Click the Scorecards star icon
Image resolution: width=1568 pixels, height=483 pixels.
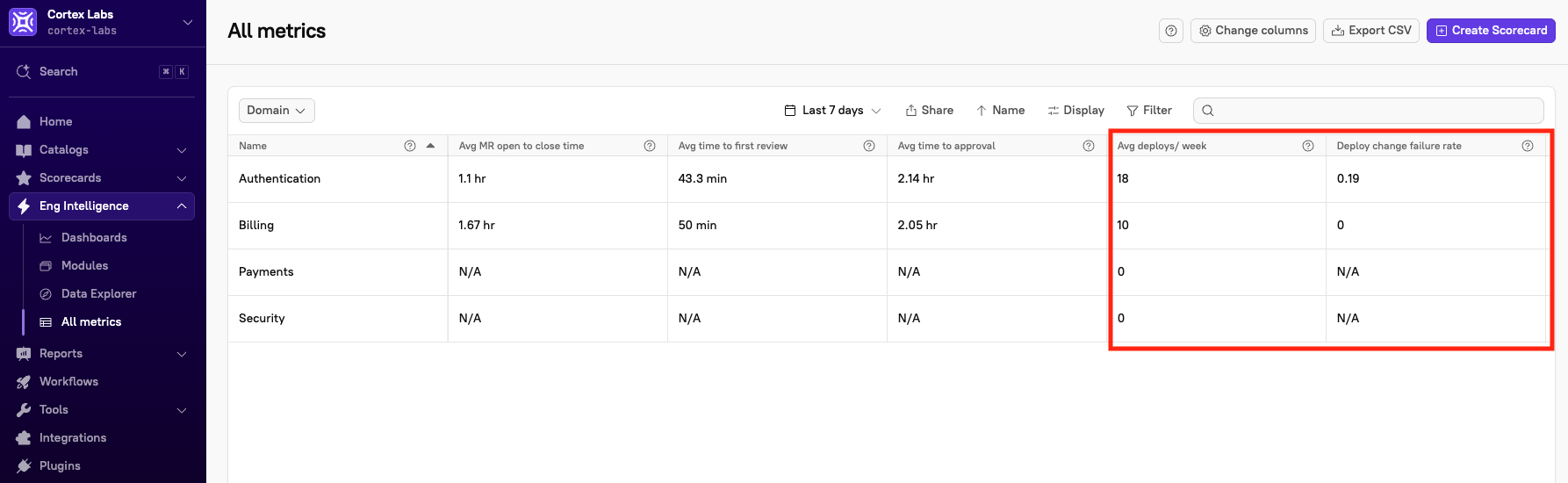pos(24,178)
